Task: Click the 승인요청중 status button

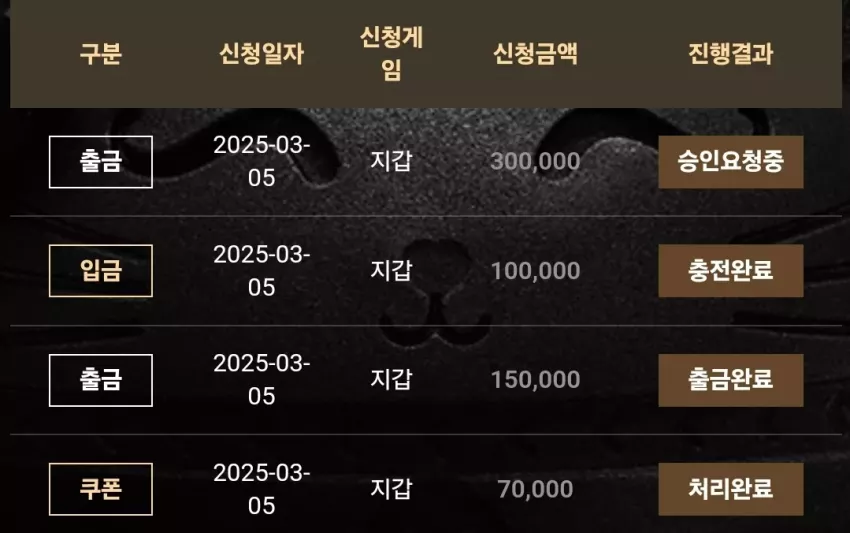Action: point(731,162)
